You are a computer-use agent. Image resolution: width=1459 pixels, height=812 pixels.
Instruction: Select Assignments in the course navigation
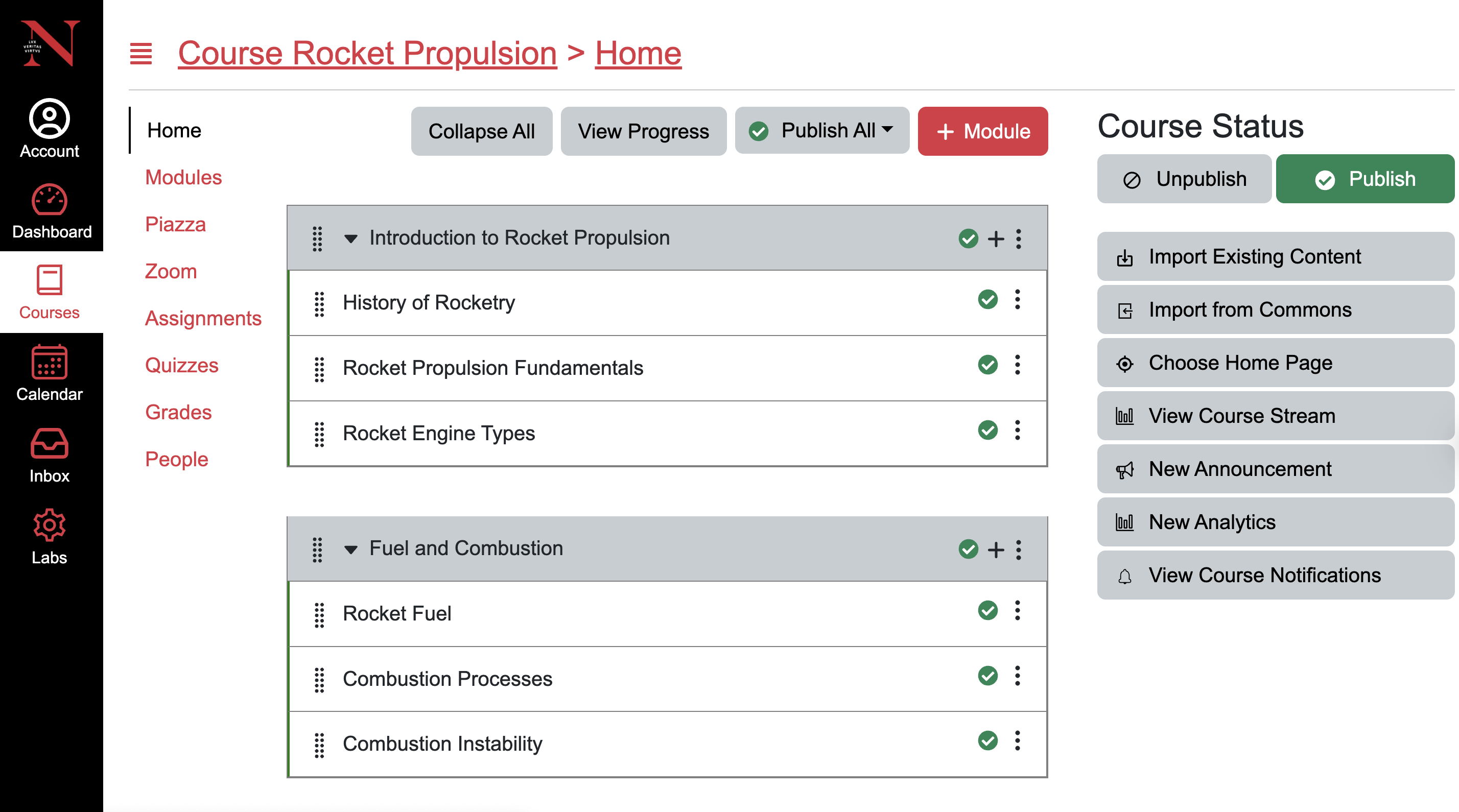[203, 318]
